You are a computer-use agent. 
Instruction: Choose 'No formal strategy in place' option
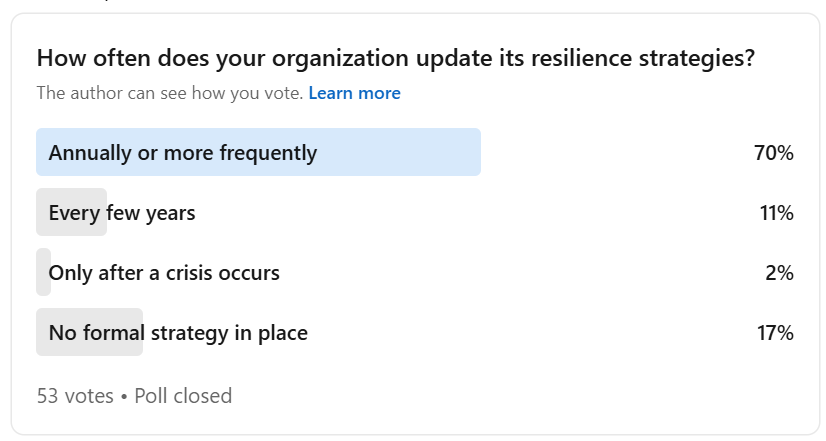[178, 332]
